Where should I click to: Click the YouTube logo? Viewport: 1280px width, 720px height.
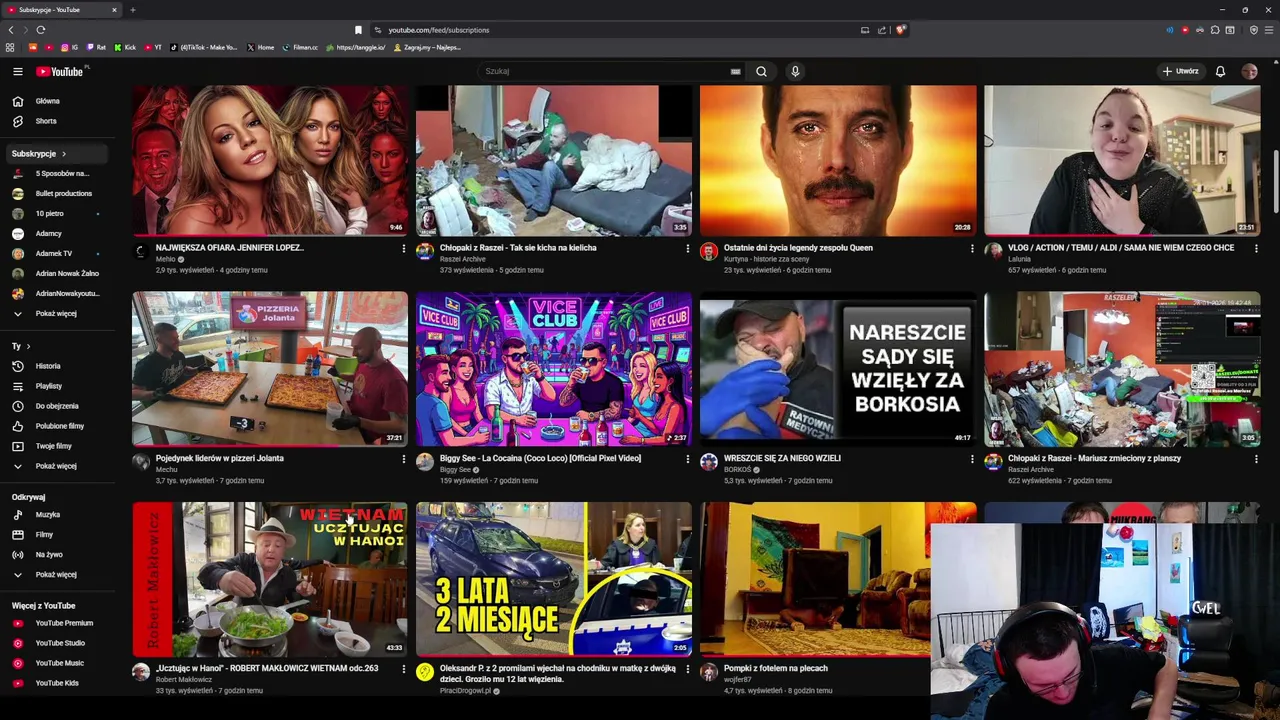[62, 71]
